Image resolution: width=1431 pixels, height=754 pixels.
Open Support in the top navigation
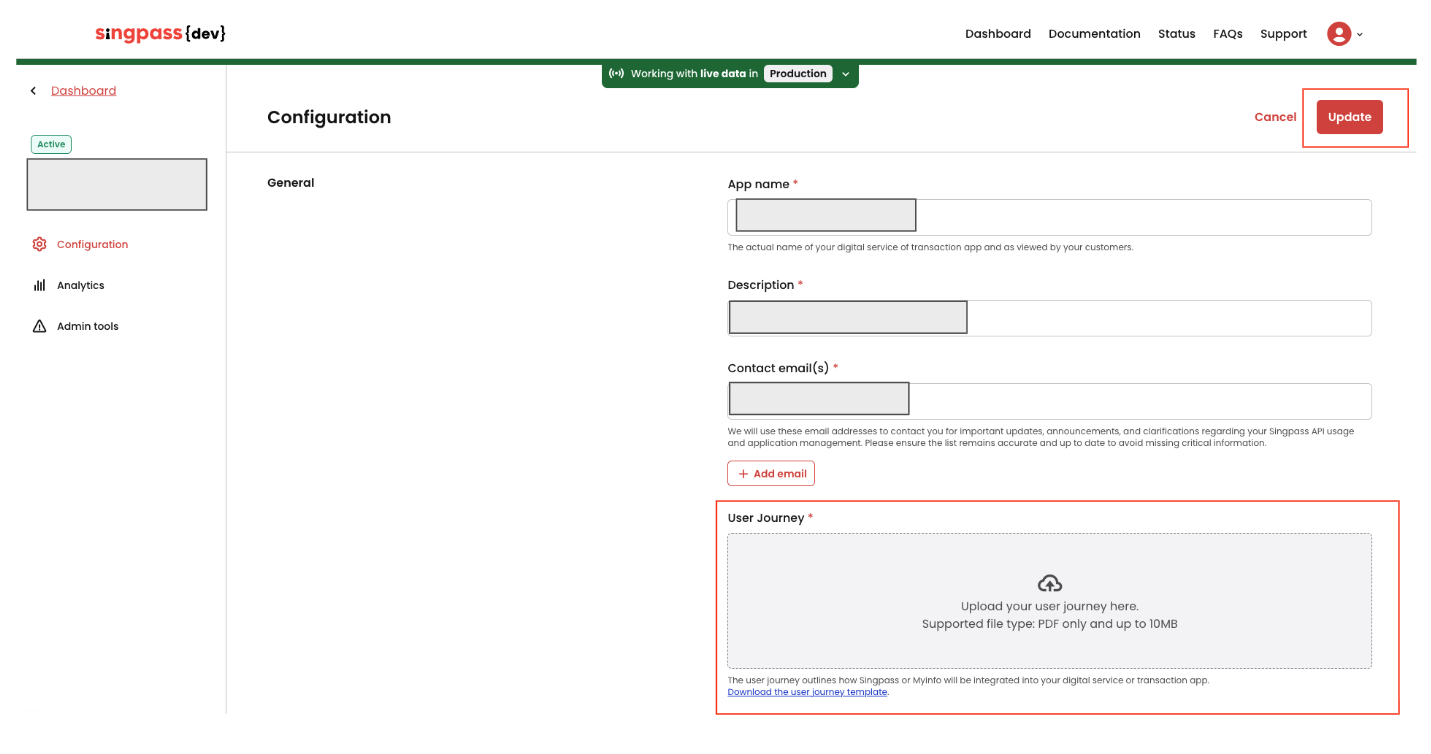[1283, 34]
